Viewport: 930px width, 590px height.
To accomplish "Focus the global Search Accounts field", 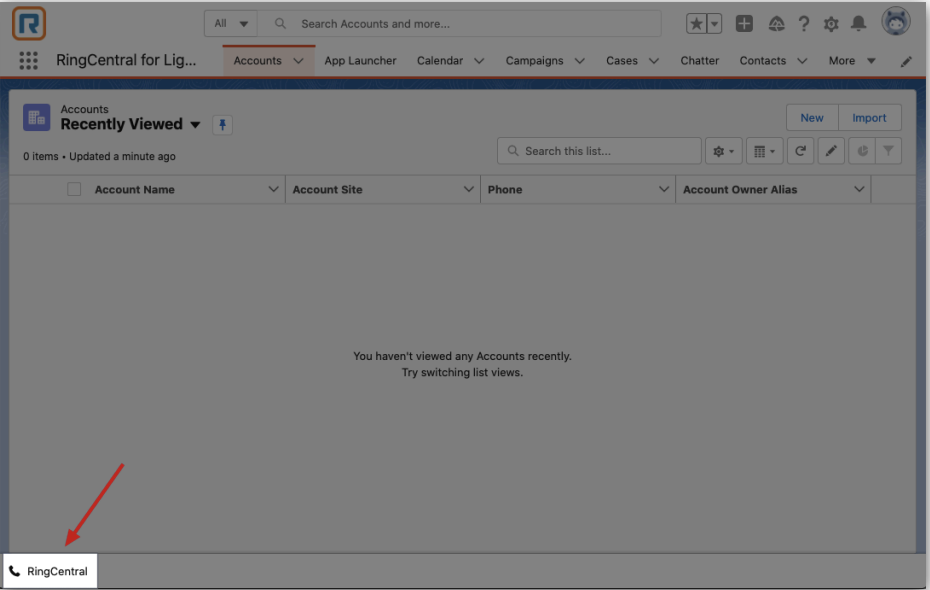I will coord(461,24).
